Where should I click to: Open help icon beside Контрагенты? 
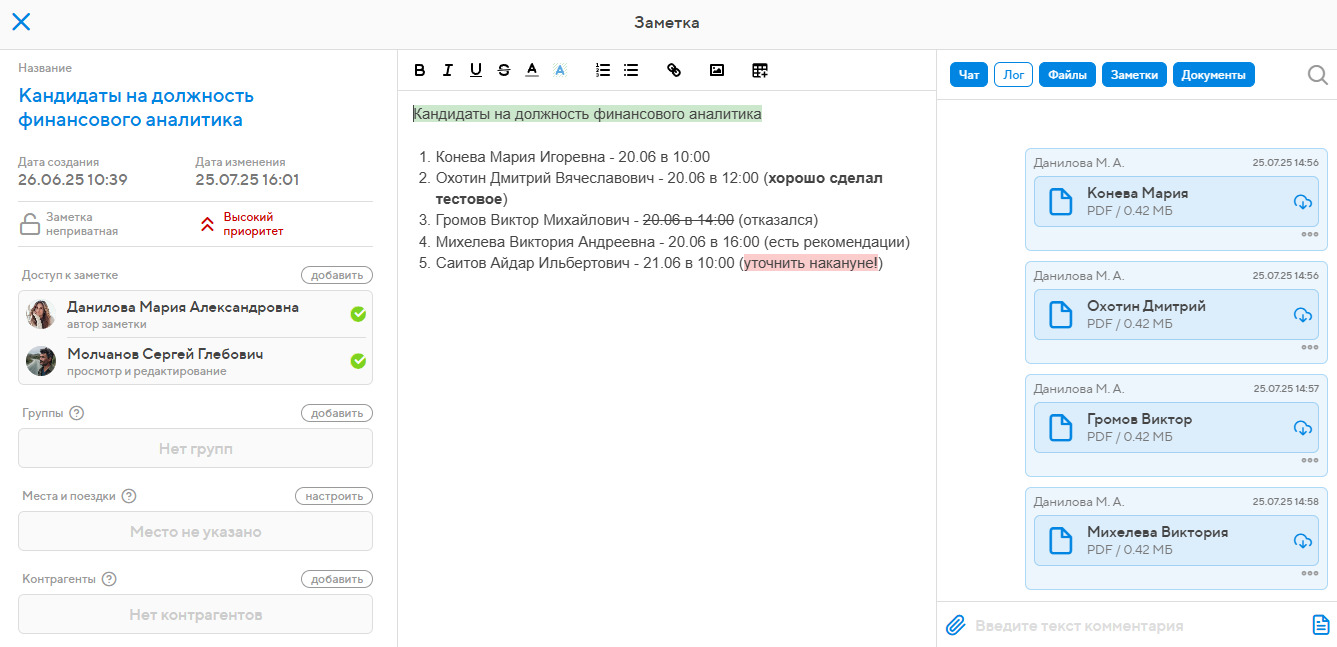point(109,579)
